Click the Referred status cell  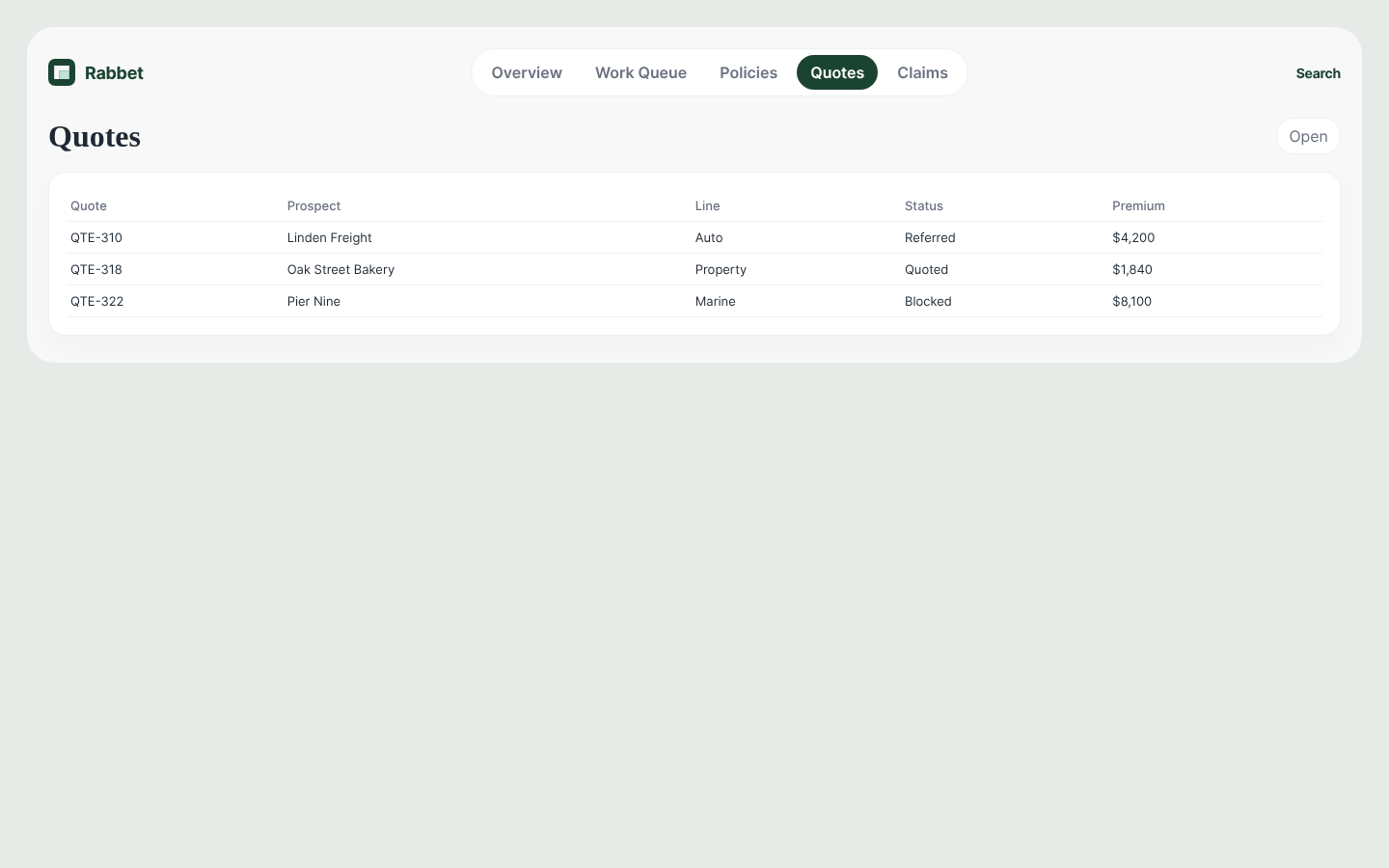pyautogui.click(x=930, y=237)
